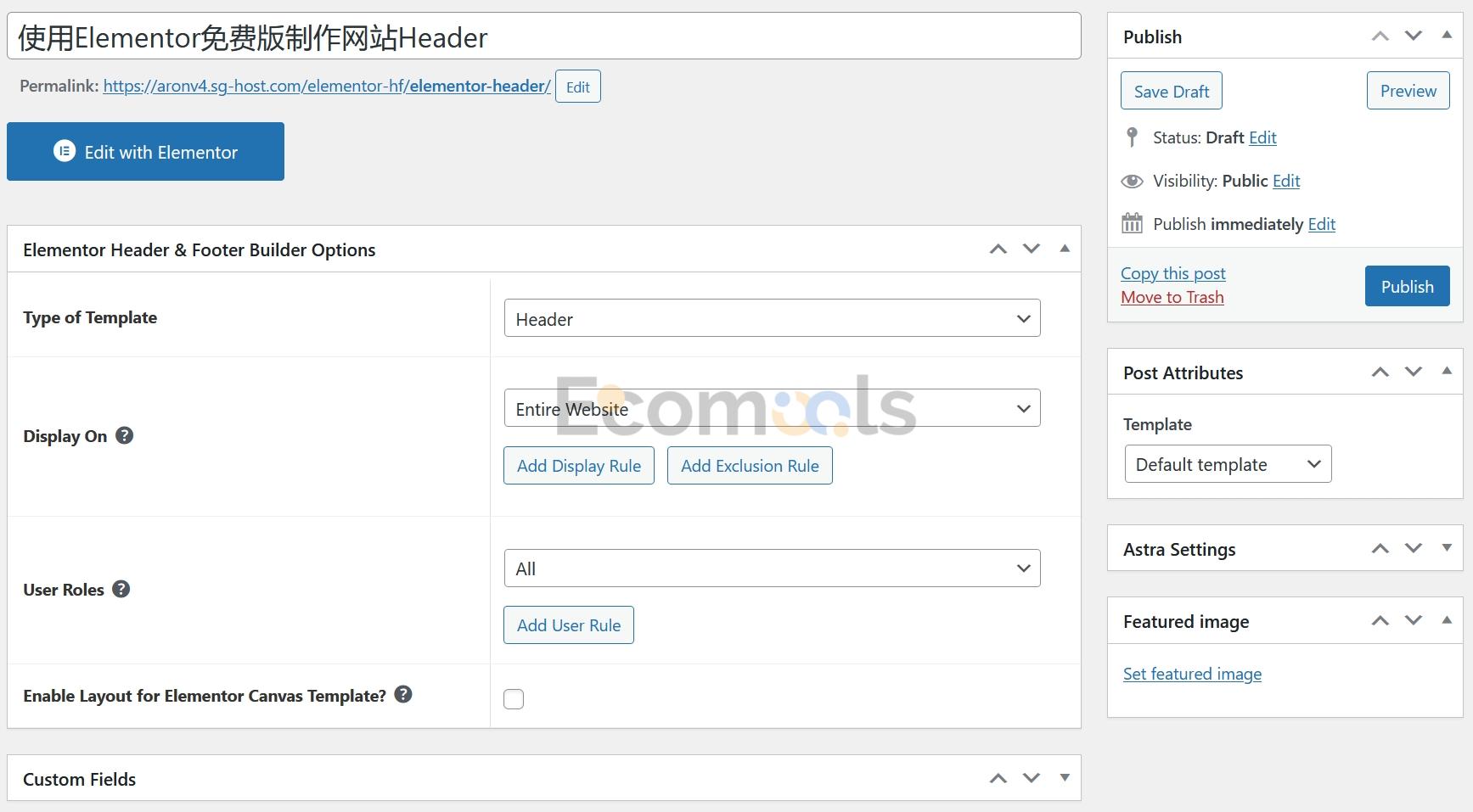Collapse the Publish panel
The width and height of the screenshot is (1473, 812).
point(1447,36)
